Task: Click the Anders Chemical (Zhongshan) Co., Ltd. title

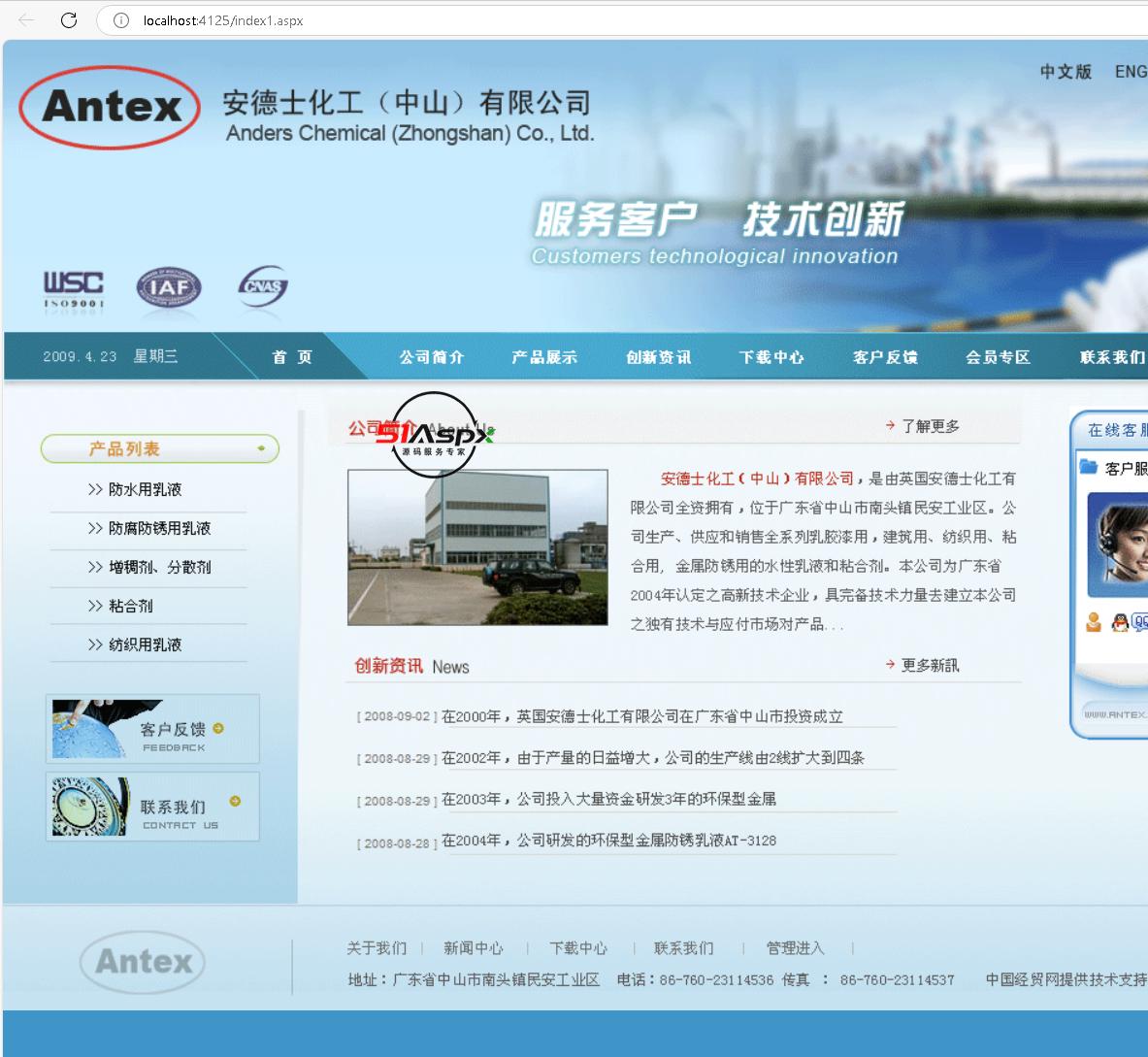Action: pyautogui.click(x=410, y=133)
